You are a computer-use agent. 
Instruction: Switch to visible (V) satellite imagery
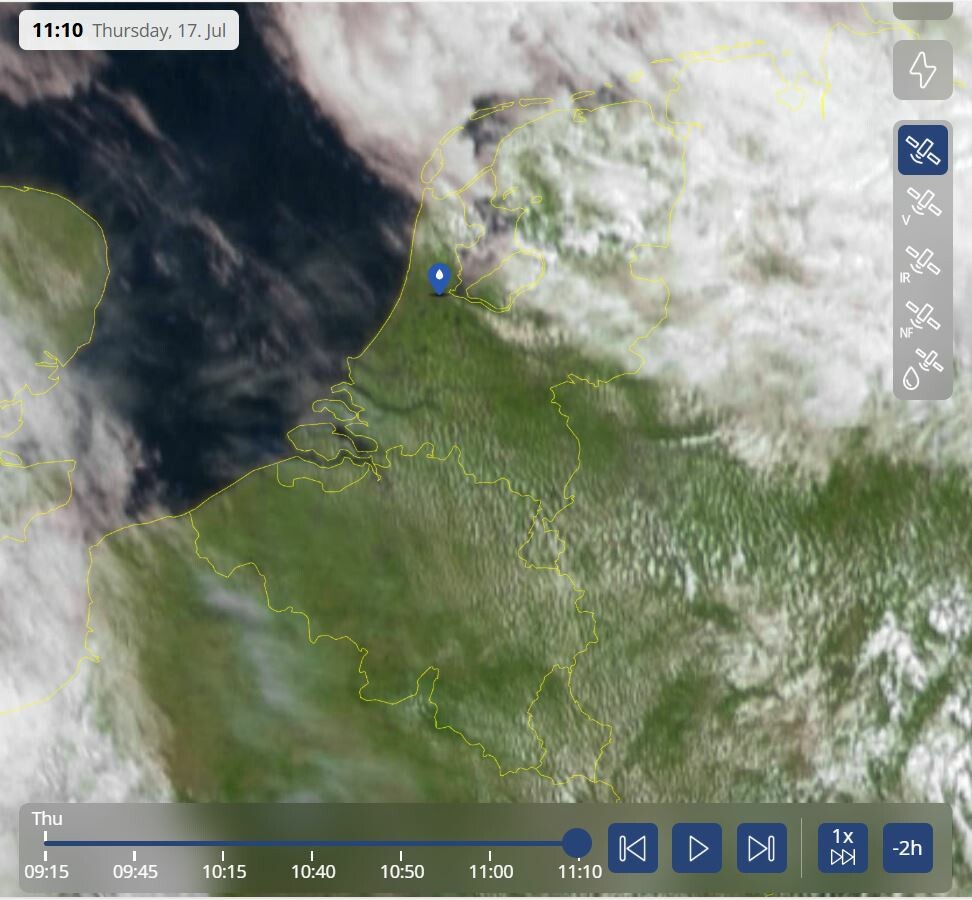tap(922, 206)
